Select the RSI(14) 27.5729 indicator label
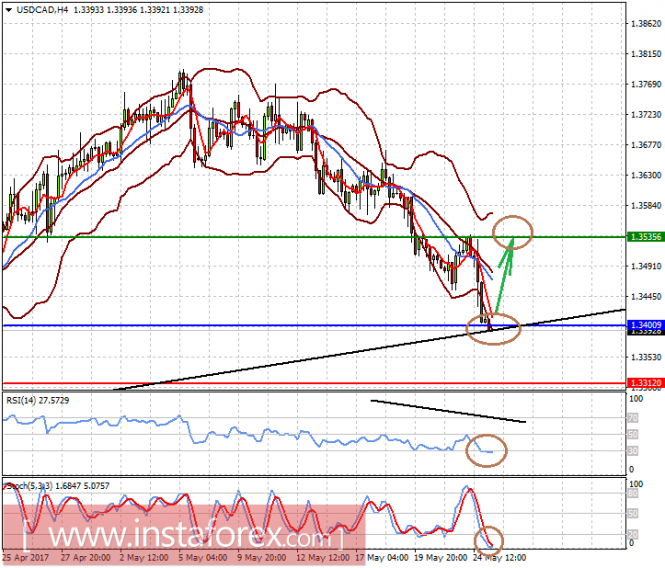Viewport: 665px width, 568px height. coord(37,400)
